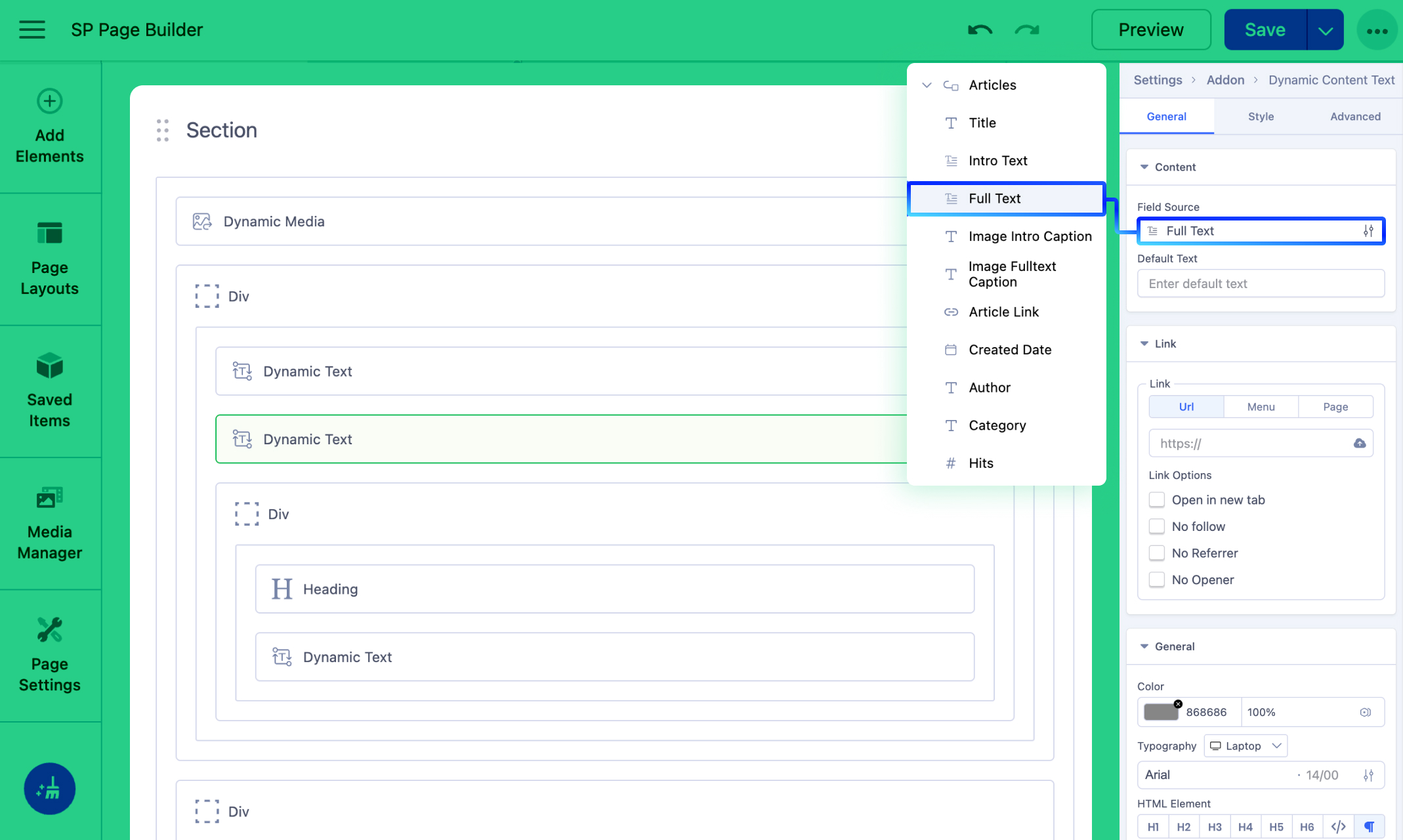Click the undo arrow icon
The image size is (1403, 840).
(x=980, y=30)
